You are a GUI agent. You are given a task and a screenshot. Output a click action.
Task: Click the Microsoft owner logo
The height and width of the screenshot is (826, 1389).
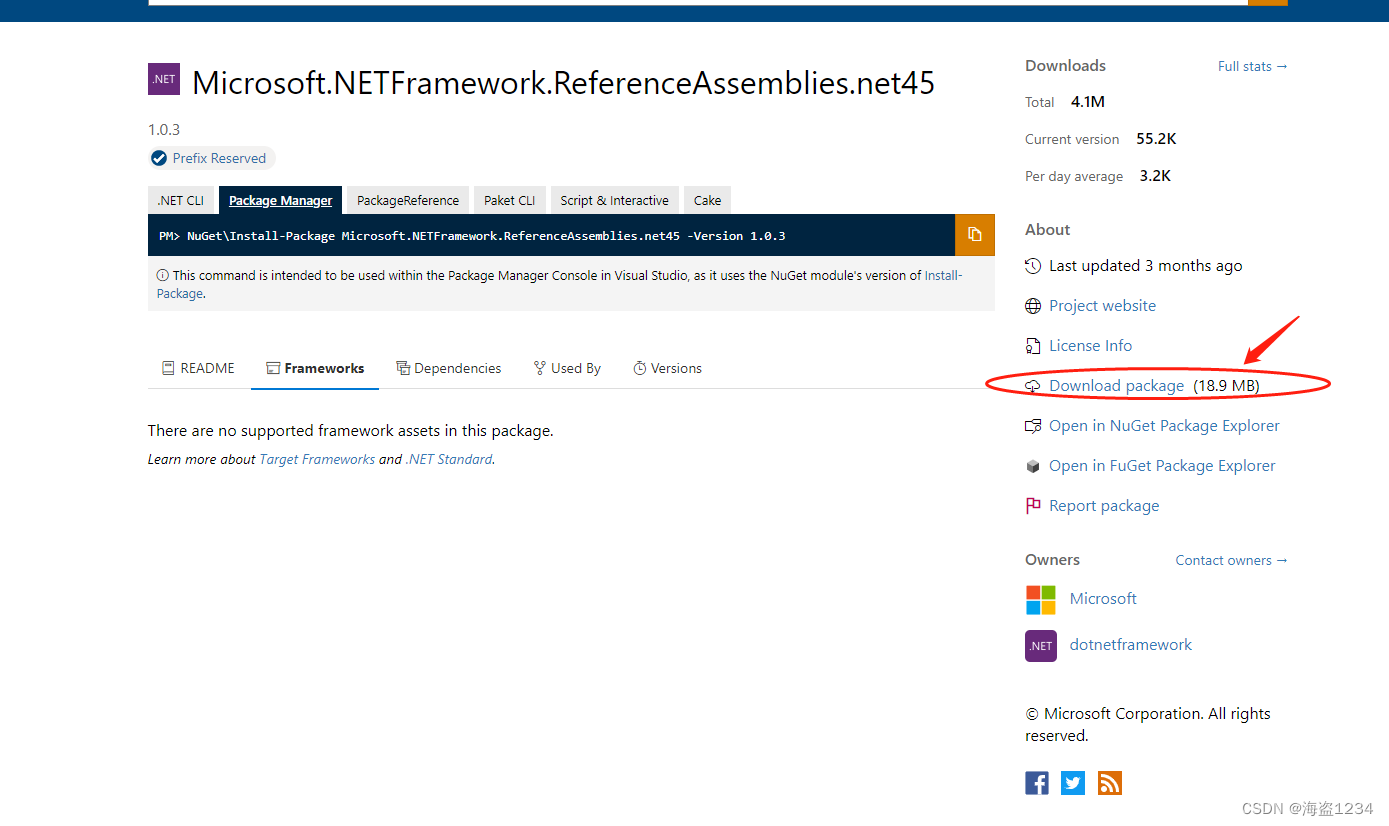pos(1040,599)
